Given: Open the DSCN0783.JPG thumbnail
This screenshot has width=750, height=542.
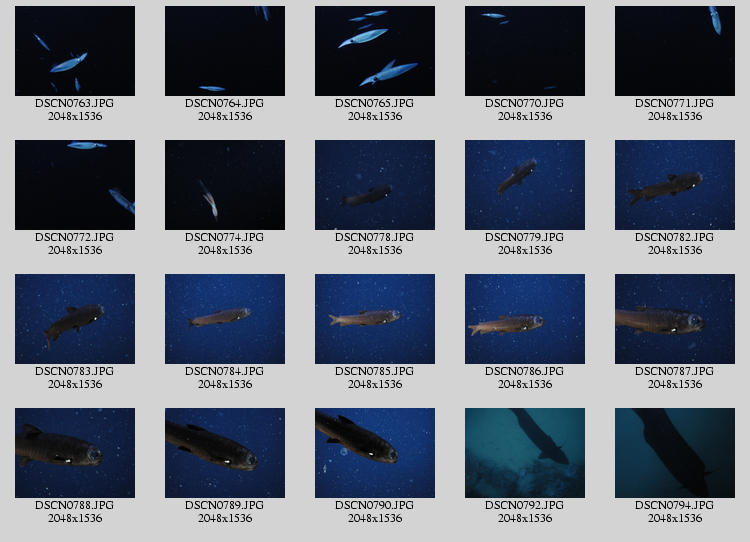Looking at the screenshot, I should 74,319.
